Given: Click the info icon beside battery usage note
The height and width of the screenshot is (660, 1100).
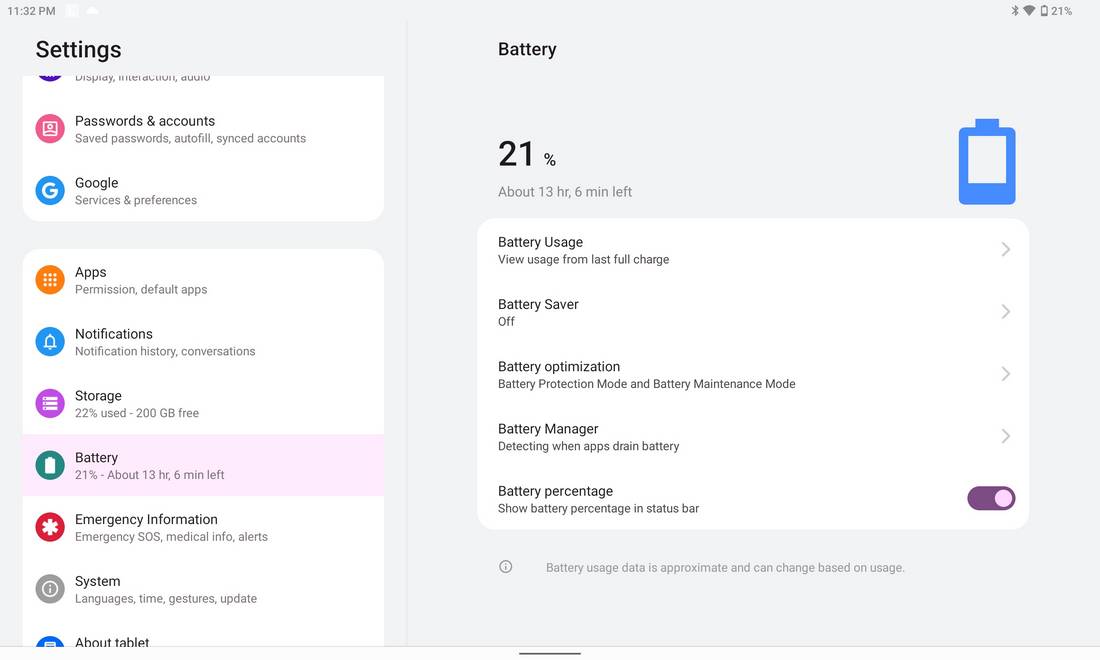Looking at the screenshot, I should point(506,567).
